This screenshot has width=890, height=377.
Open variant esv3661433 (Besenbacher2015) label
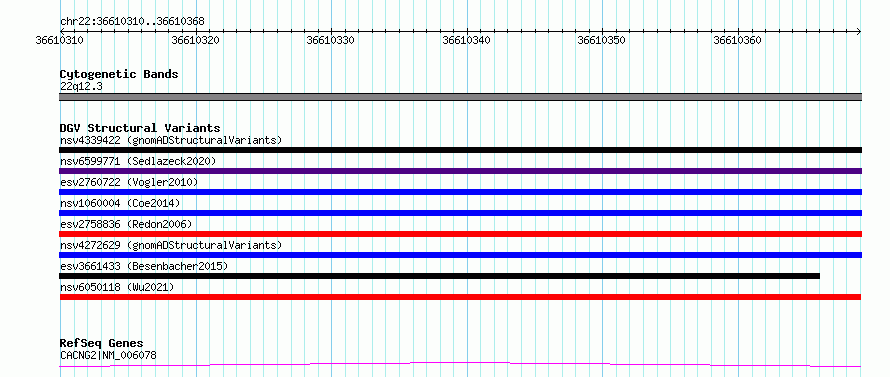(x=144, y=266)
